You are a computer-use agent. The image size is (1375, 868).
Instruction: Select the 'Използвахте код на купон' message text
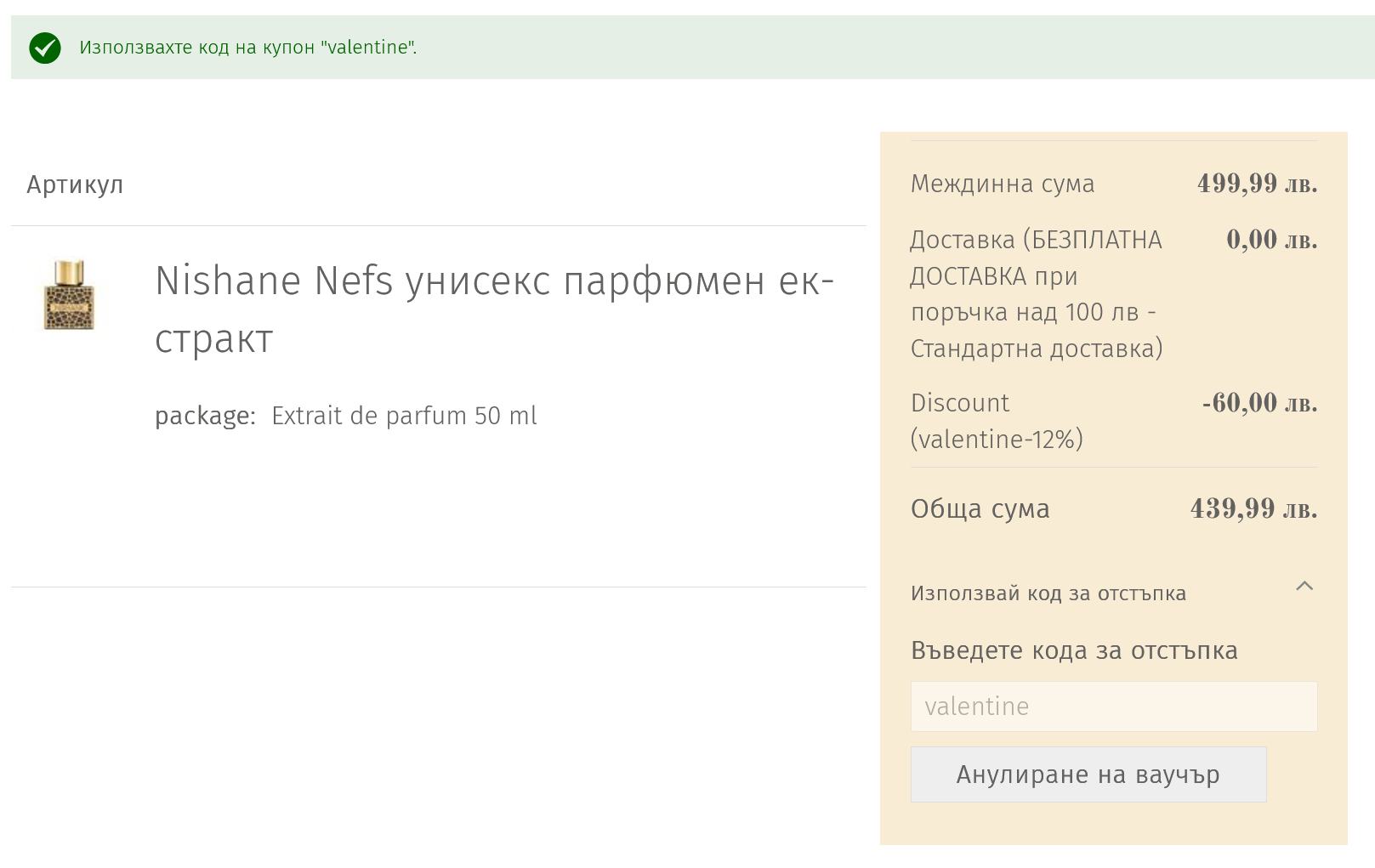248,48
